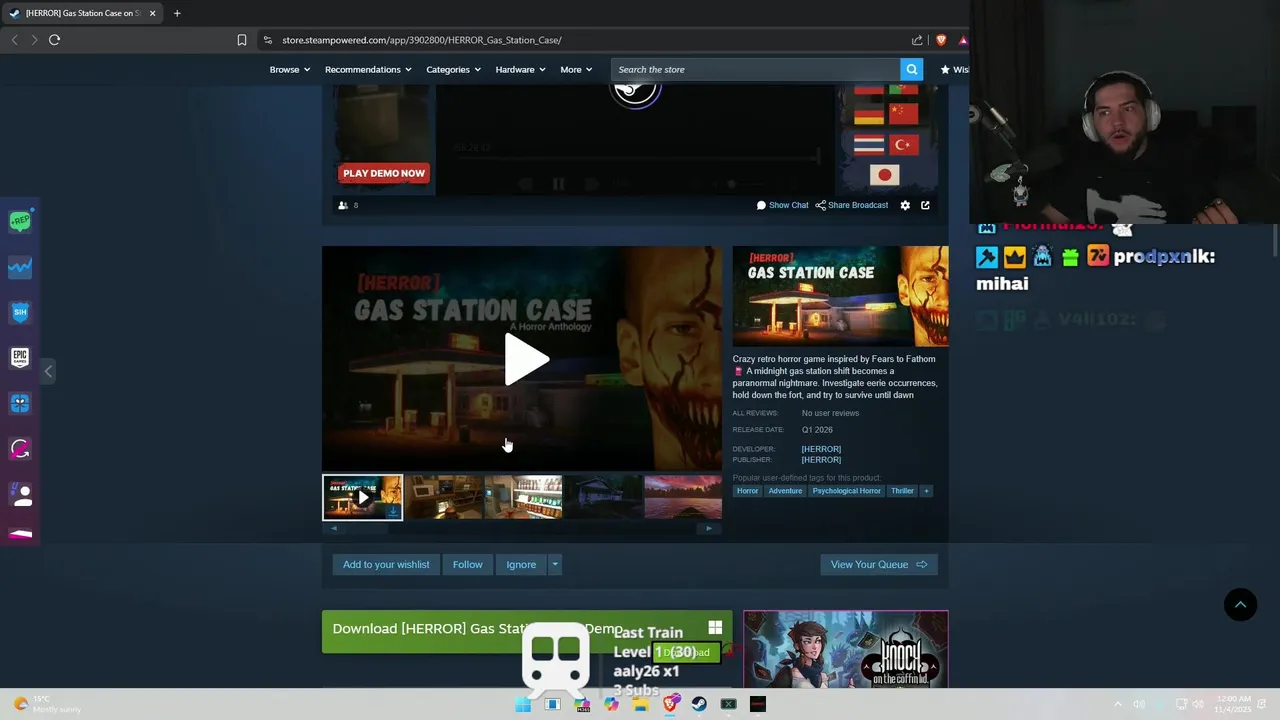
Task: Pause the broadcast video
Action: pyautogui.click(x=558, y=184)
